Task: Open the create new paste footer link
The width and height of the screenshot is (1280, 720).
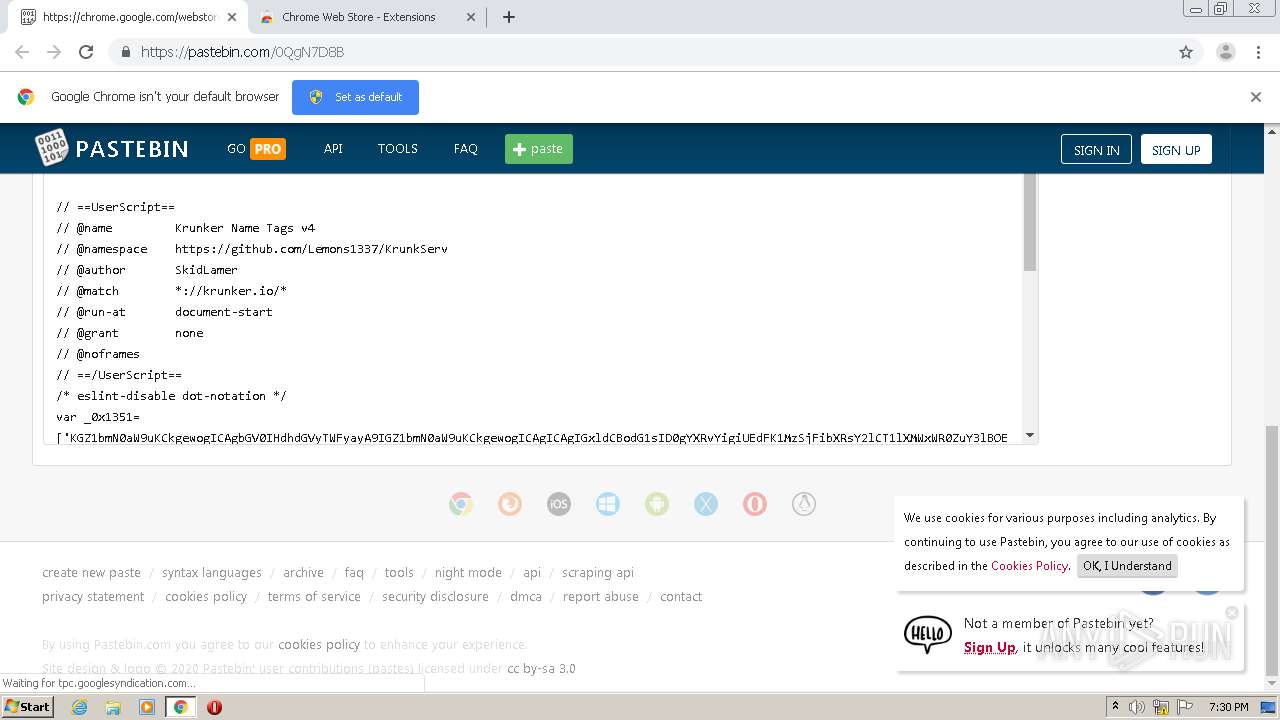Action: 91,573
